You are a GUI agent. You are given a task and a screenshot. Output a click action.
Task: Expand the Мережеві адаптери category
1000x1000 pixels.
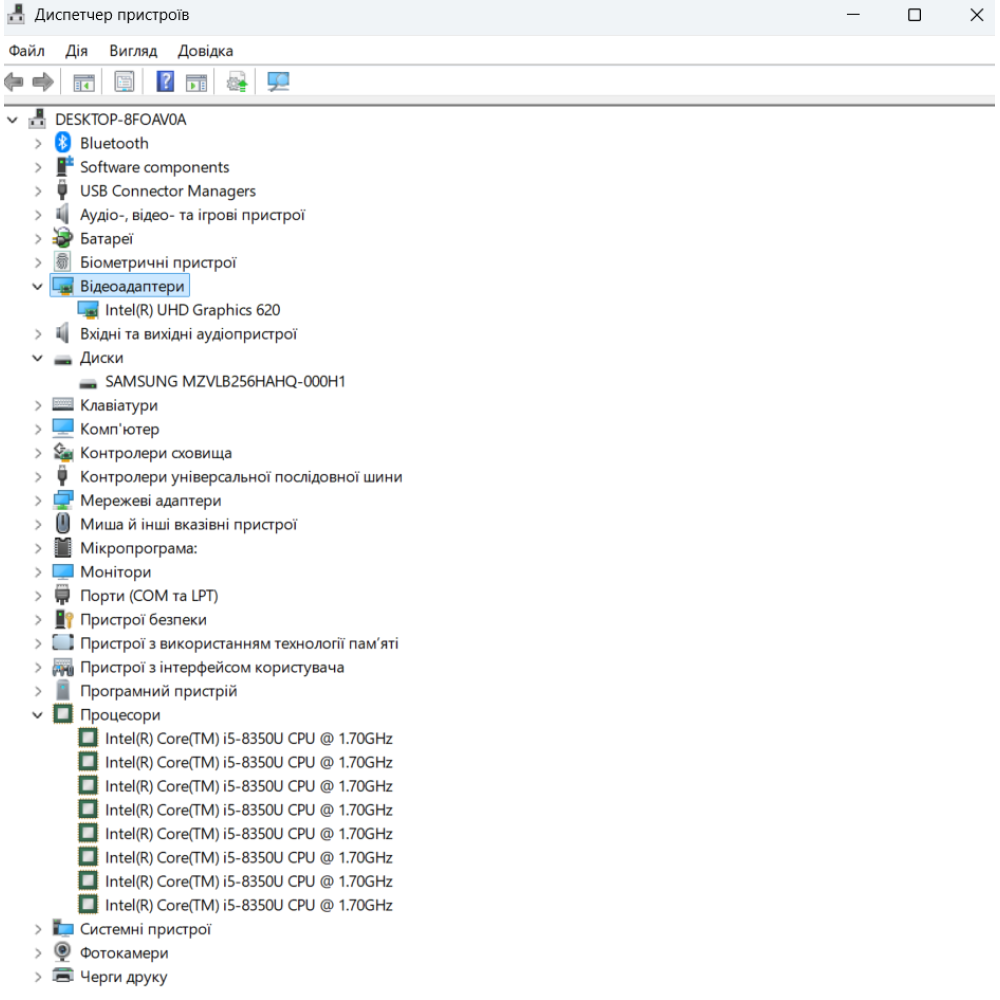point(38,501)
